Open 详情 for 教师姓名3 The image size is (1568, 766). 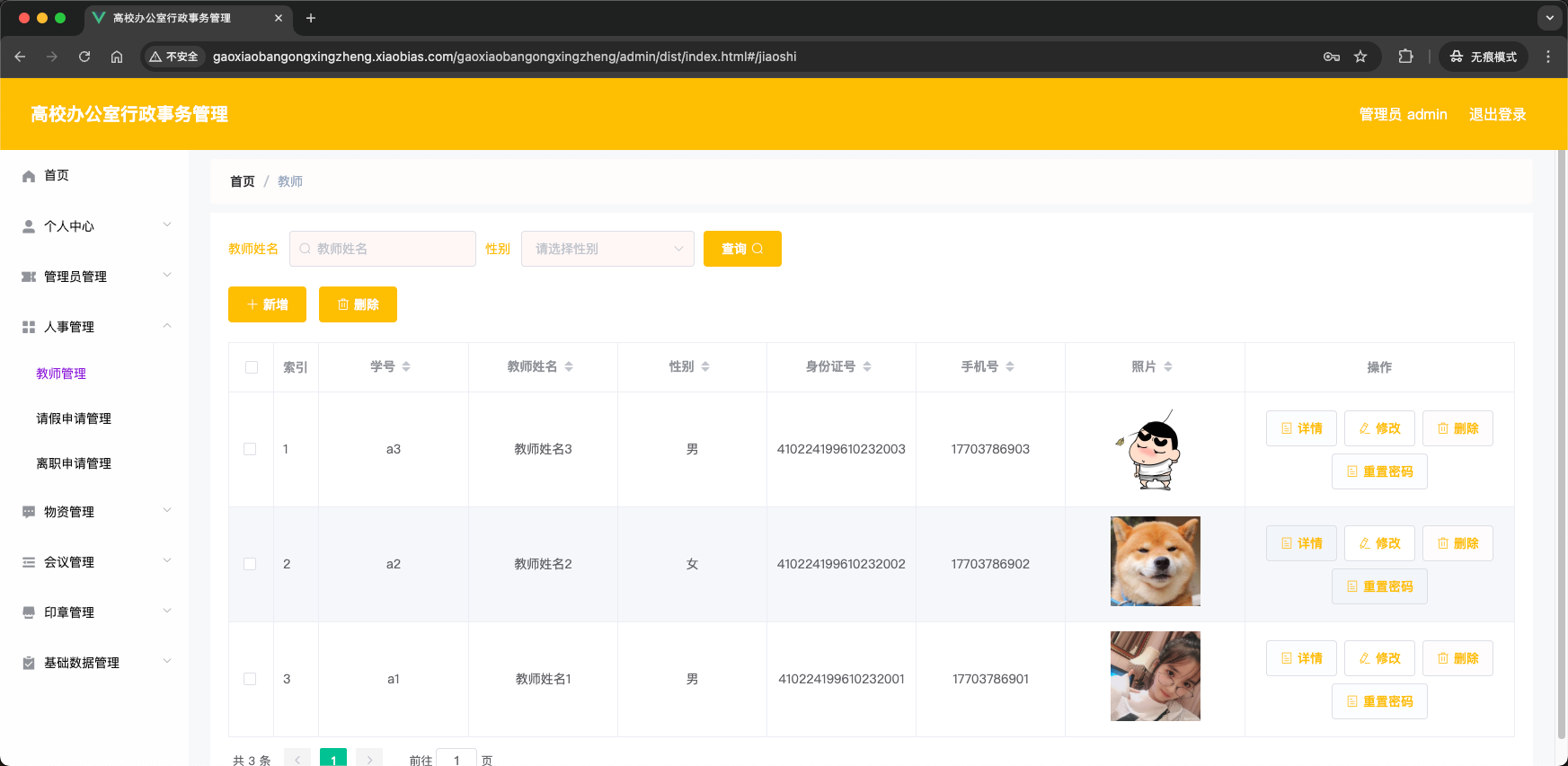[1301, 428]
